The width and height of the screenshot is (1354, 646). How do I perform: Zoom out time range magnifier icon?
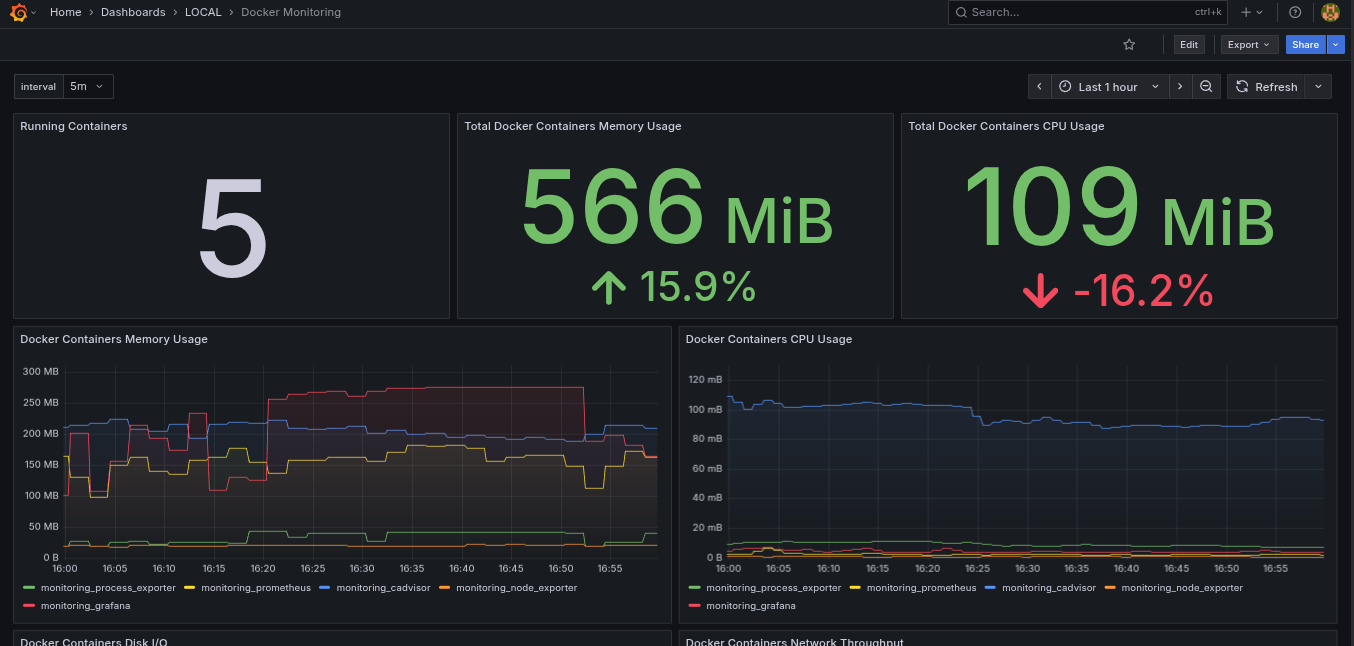click(1206, 87)
